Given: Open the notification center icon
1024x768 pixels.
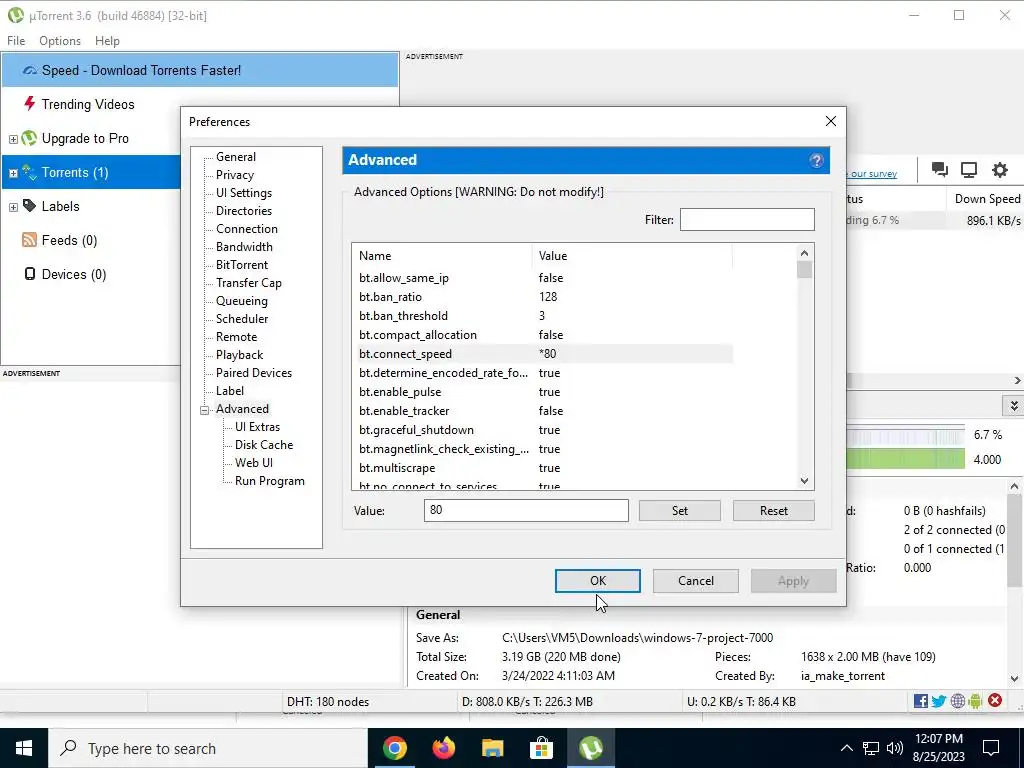Looking at the screenshot, I should click(x=991, y=748).
